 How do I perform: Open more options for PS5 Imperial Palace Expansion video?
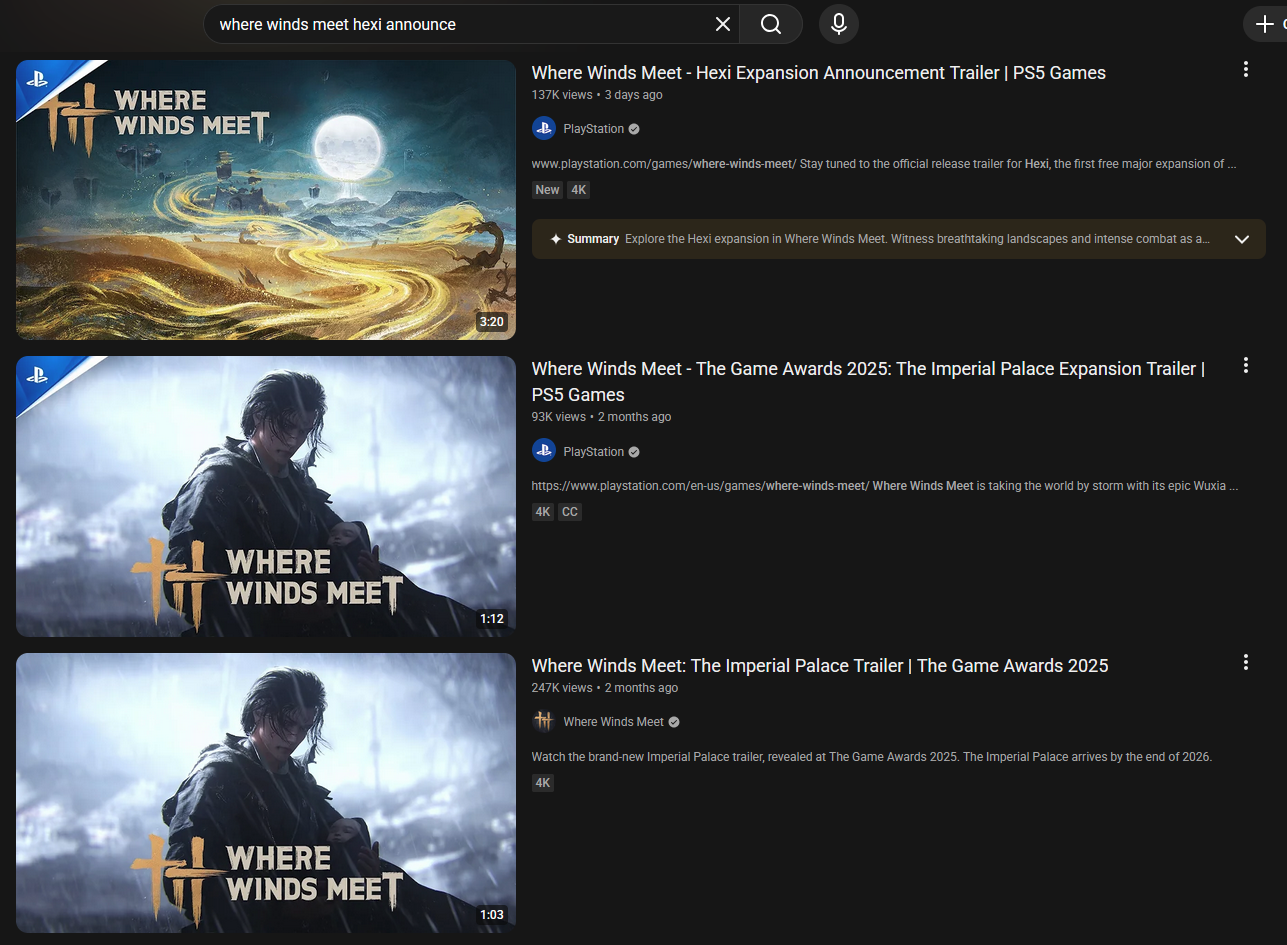(x=1246, y=365)
